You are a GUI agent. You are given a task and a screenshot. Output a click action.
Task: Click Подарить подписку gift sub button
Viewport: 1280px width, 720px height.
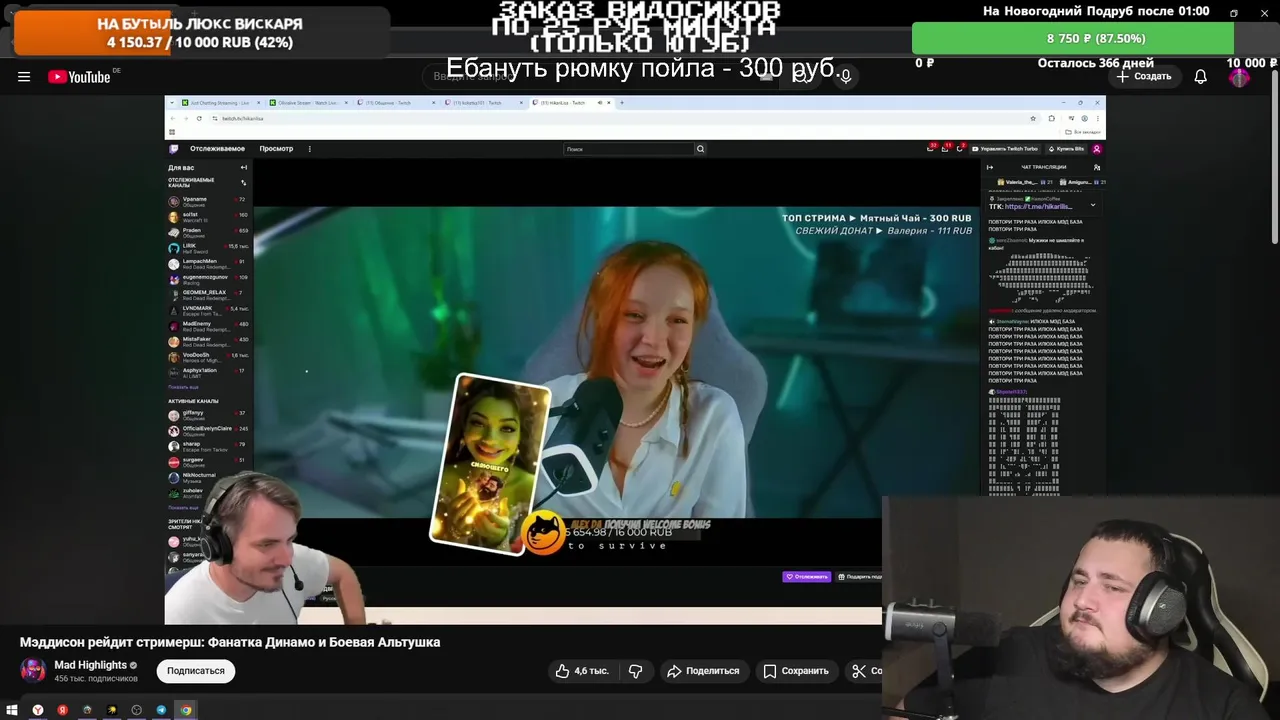click(860, 577)
